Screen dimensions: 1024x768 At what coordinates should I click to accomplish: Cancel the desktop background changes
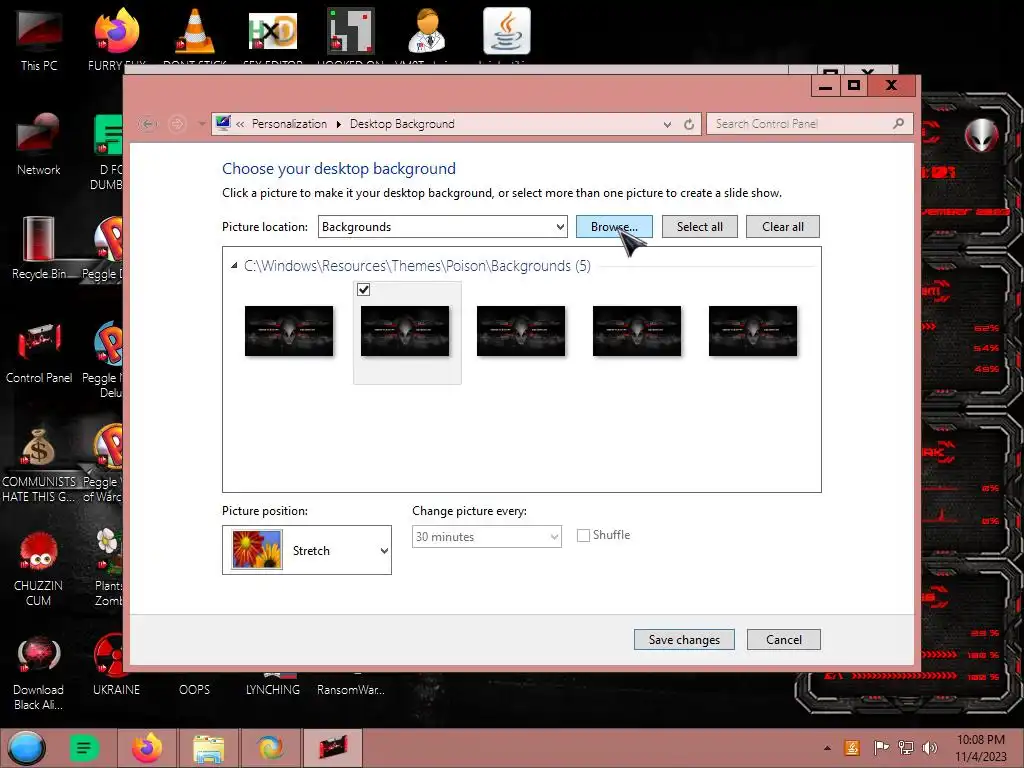(784, 639)
